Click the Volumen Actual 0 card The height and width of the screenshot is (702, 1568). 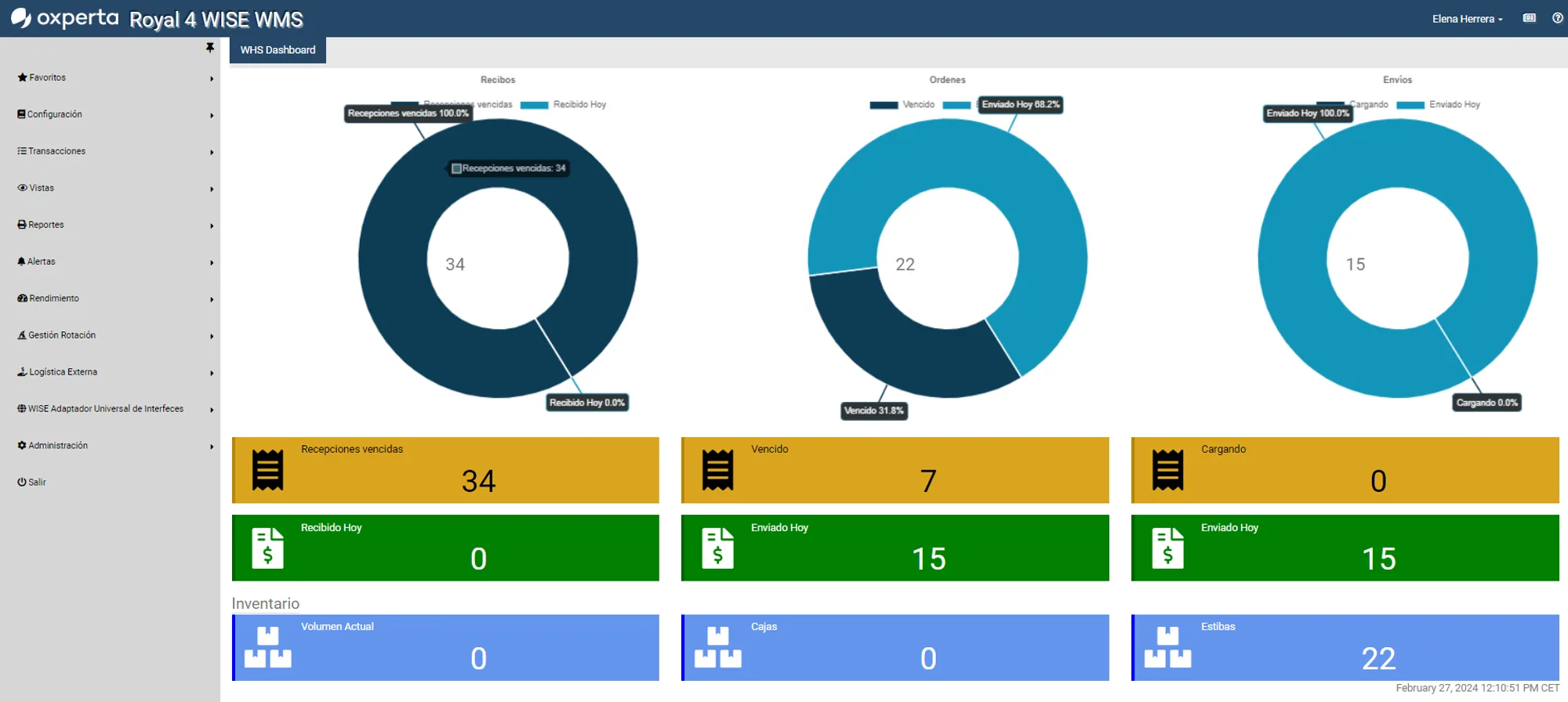point(445,648)
